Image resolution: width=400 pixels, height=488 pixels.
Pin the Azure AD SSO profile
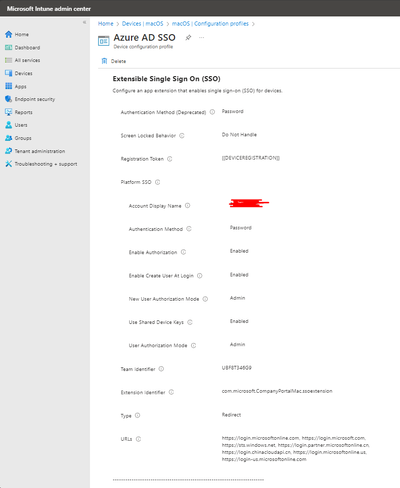pos(188,38)
